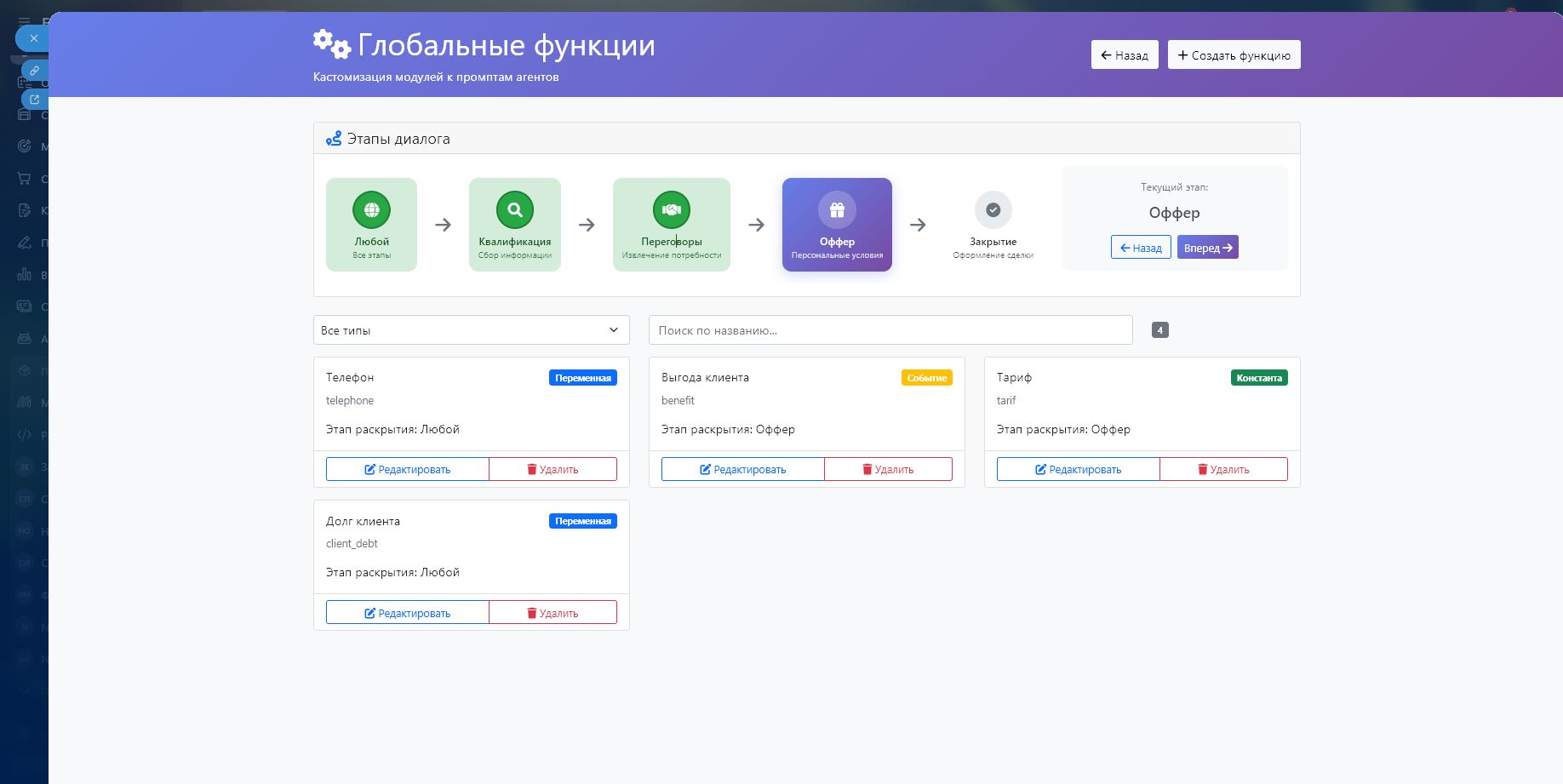Click the magnifier icon in the Квалификация stage
This screenshot has width=1563, height=784.
coord(515,209)
